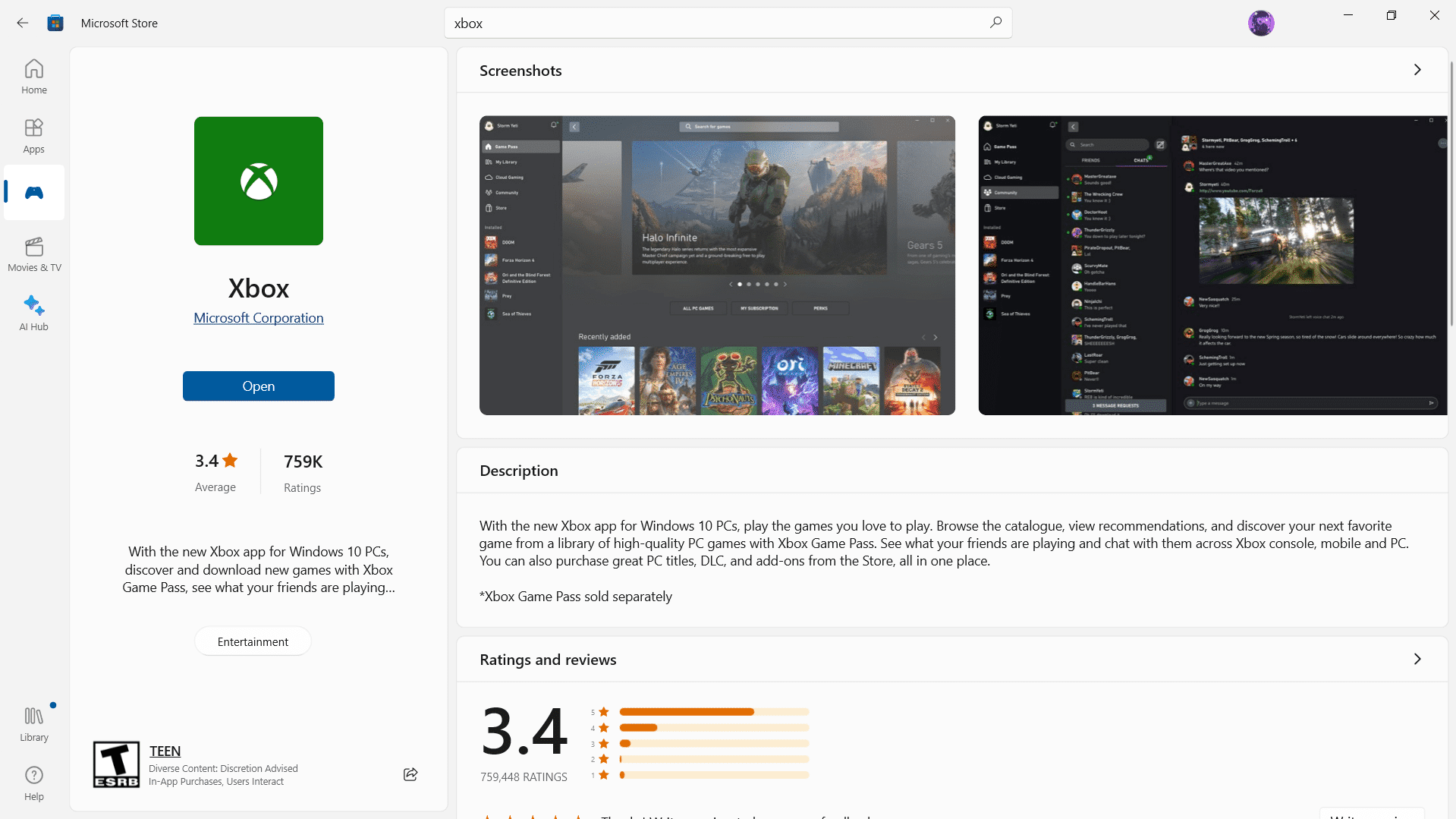Viewport: 1456px width, 819px height.
Task: Select the Gaming icon in the sidebar
Action: pos(33,192)
